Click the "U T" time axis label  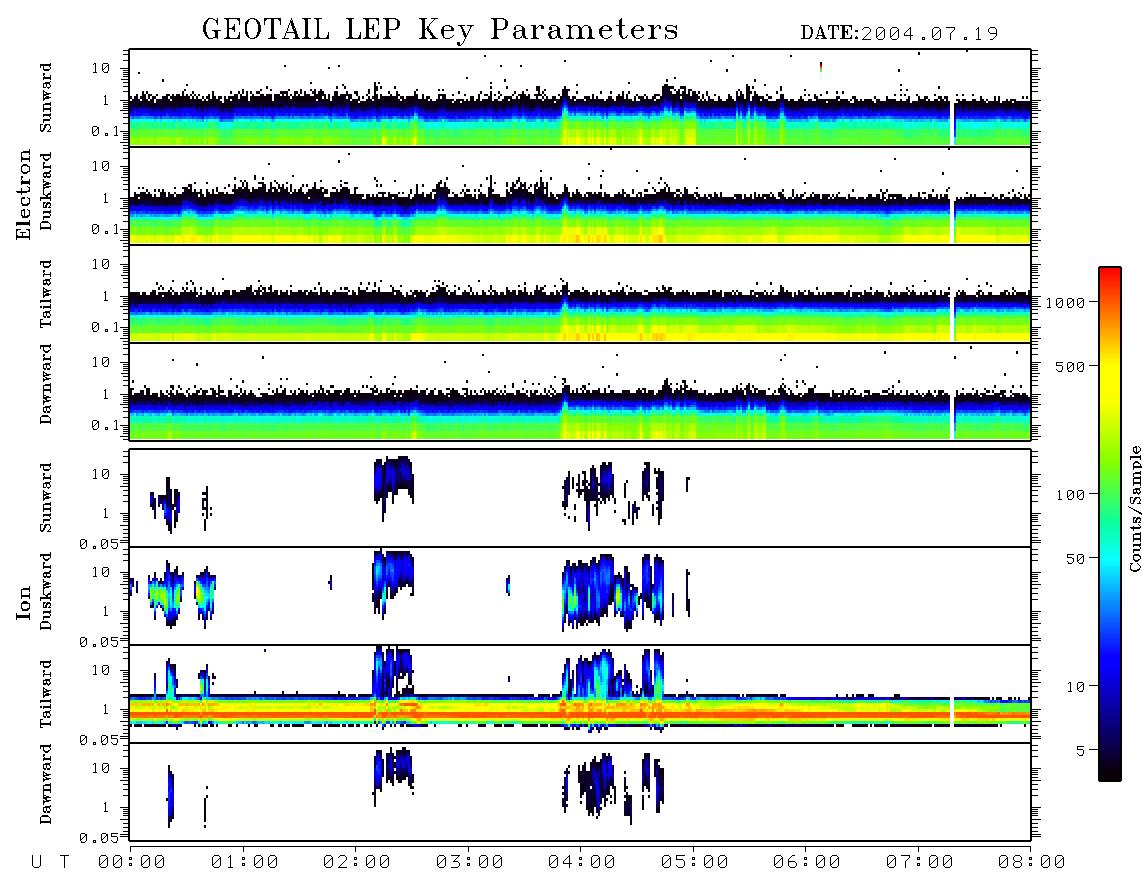point(50,863)
